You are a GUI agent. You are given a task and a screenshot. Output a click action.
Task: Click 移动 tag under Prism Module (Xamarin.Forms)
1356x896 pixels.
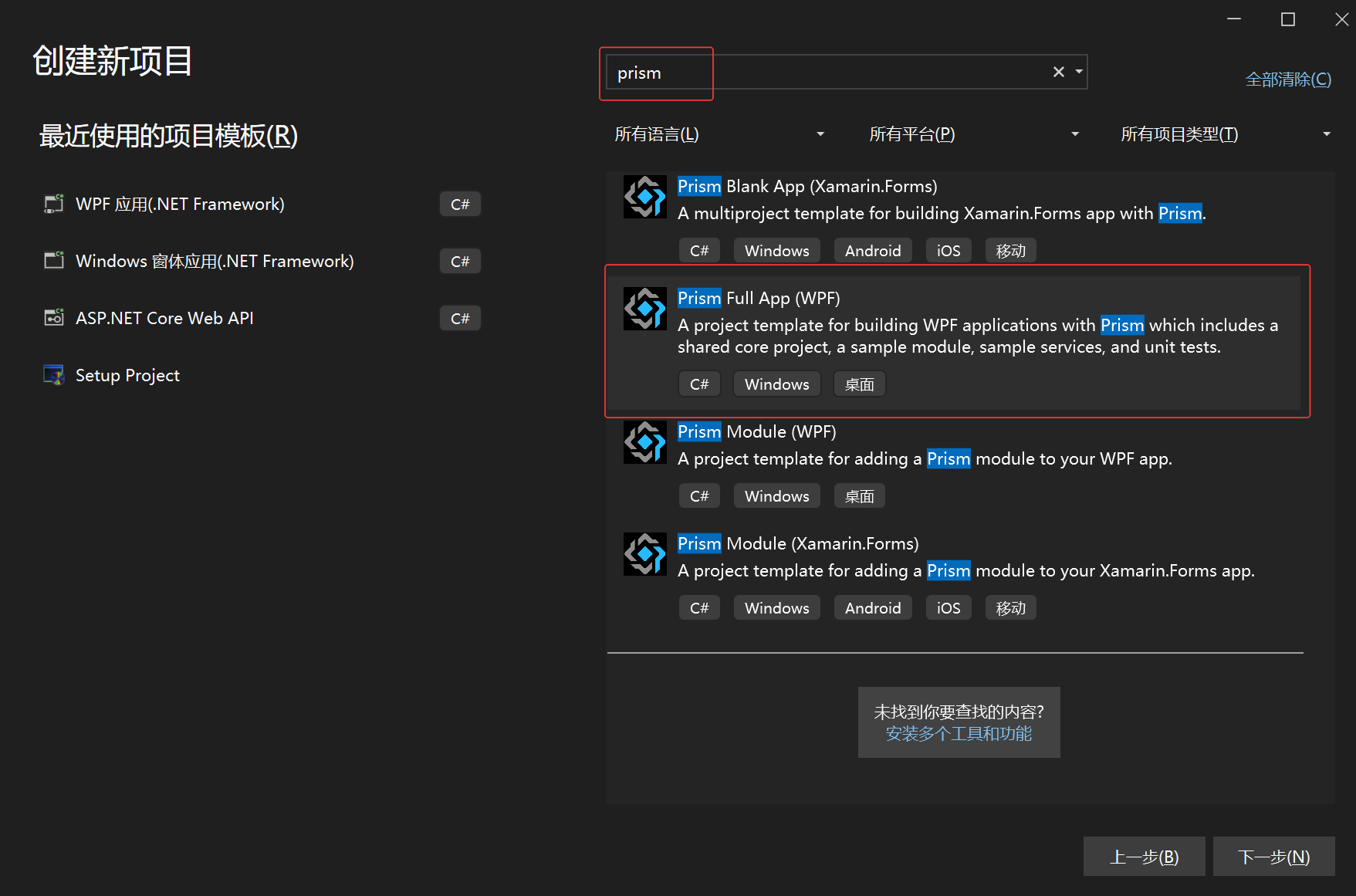[1010, 608]
